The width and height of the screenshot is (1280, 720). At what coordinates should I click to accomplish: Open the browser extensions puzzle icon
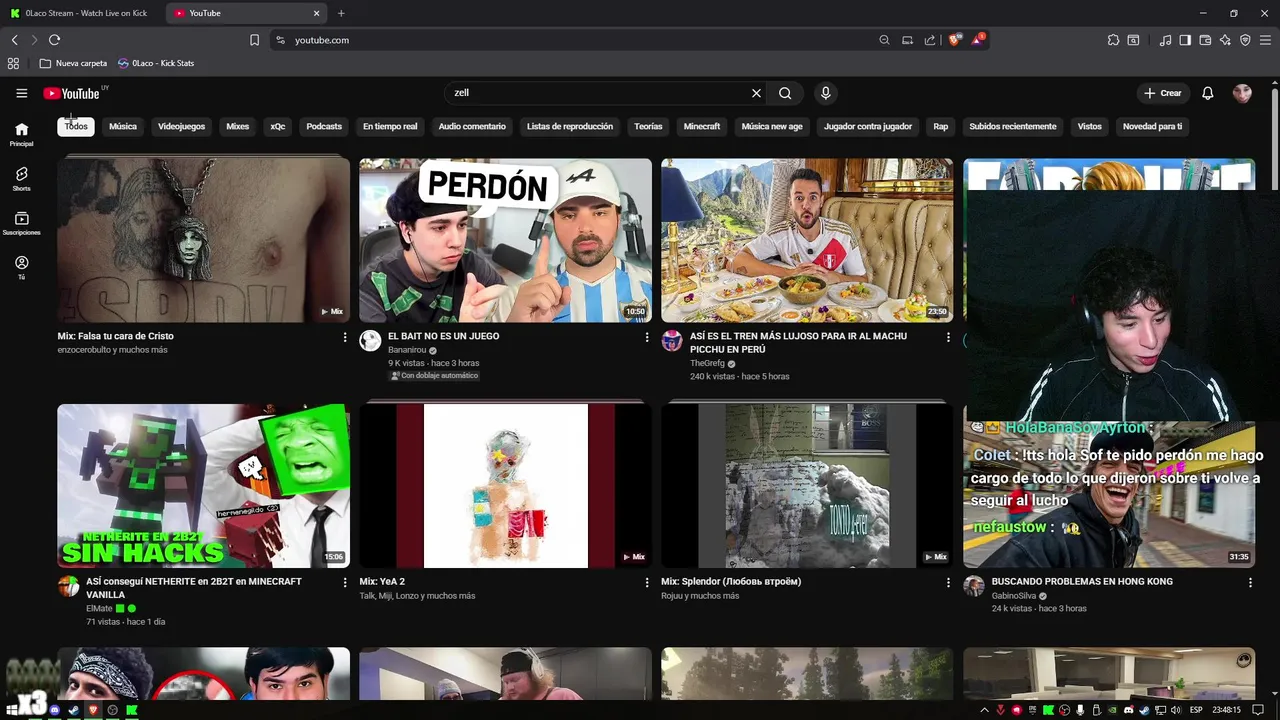(1113, 40)
